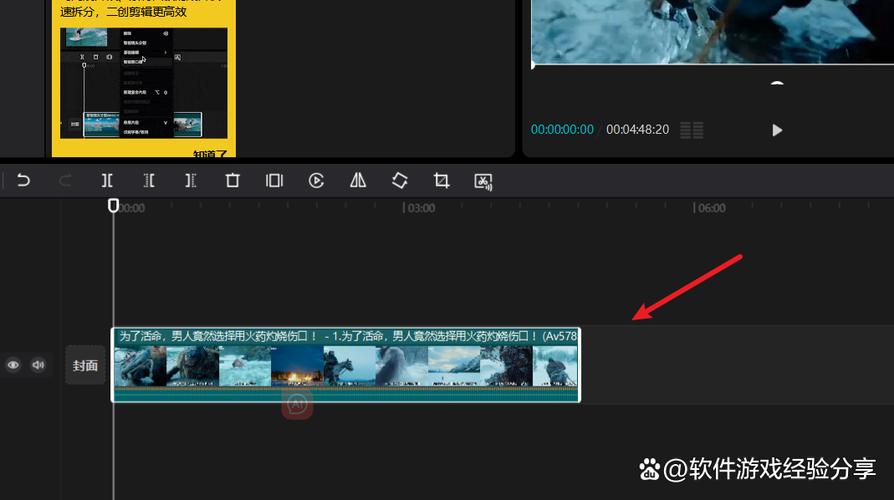Click the 03:00 ruler mark
This screenshot has width=894, height=500.
[420, 208]
